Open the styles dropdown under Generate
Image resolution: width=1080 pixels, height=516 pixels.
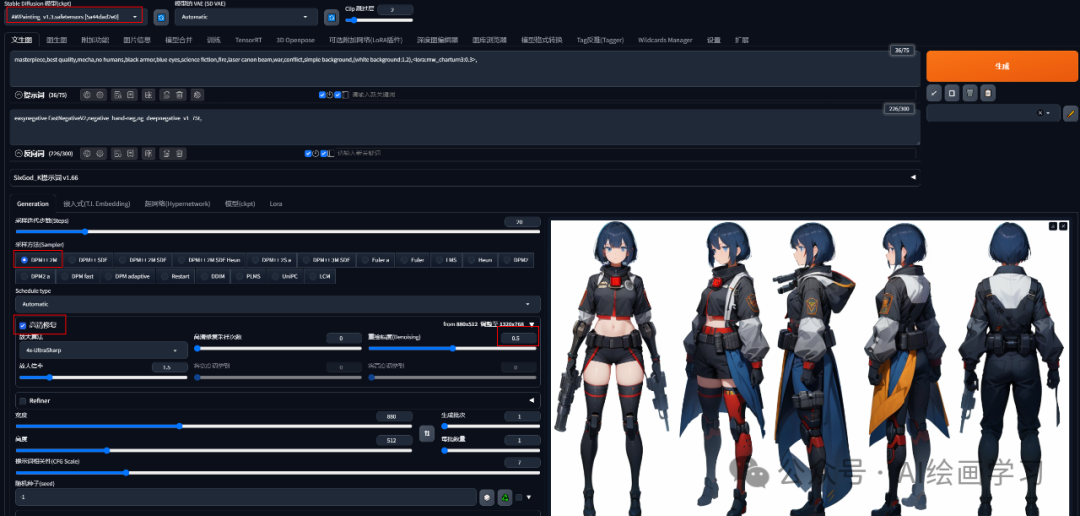(x=993, y=113)
